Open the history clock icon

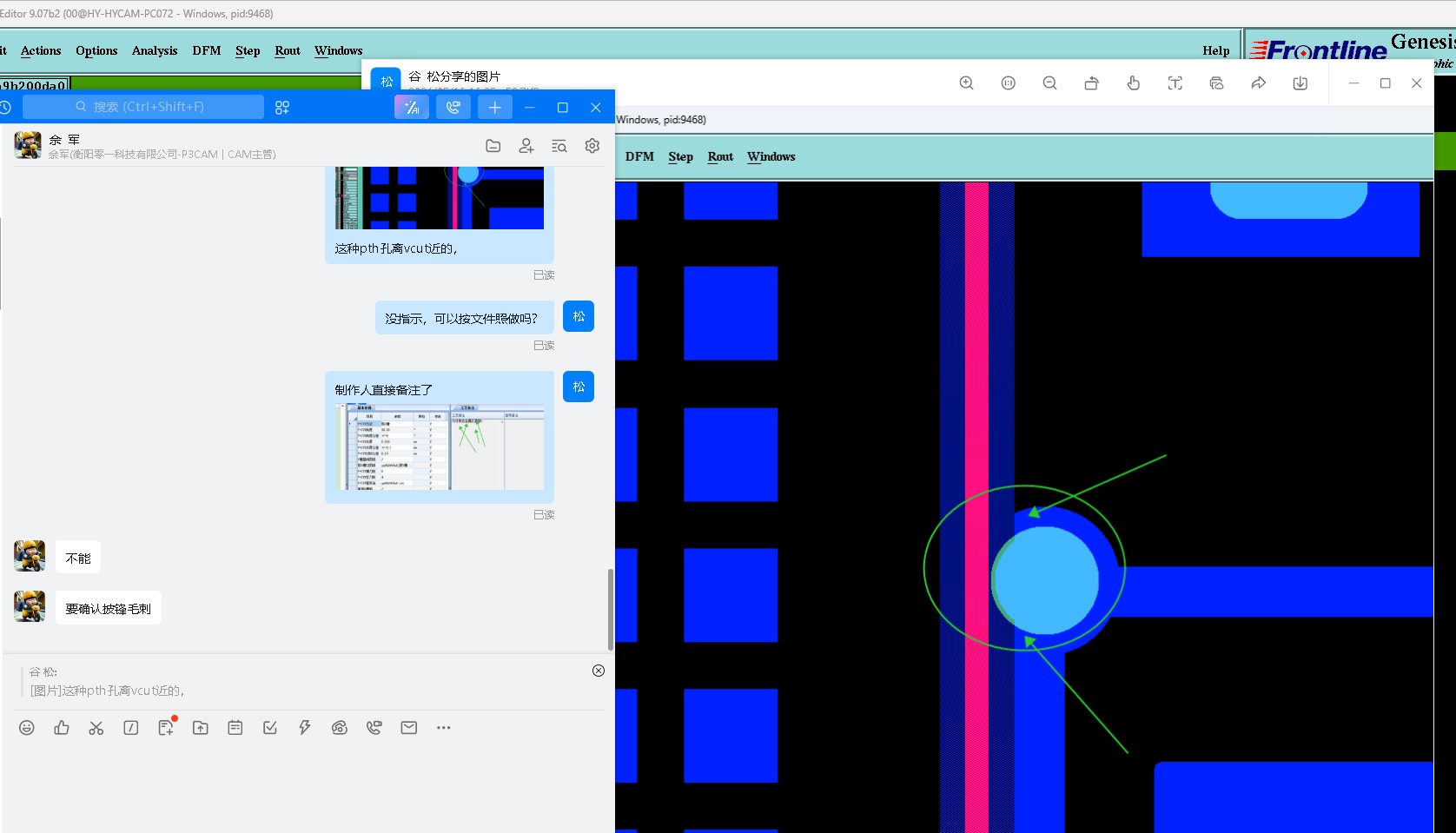[x=4, y=107]
